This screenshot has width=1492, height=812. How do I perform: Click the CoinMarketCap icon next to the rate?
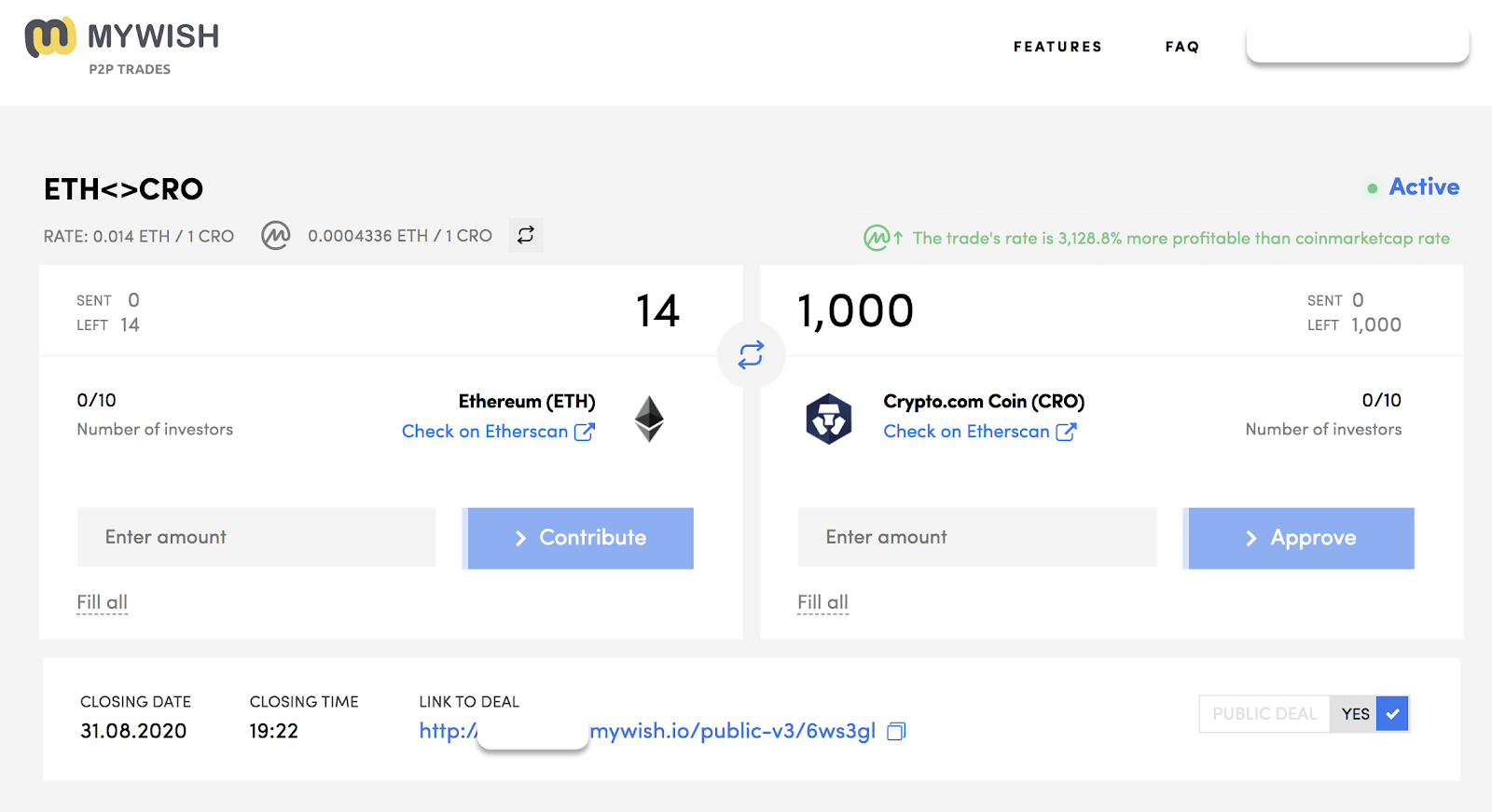click(x=276, y=235)
